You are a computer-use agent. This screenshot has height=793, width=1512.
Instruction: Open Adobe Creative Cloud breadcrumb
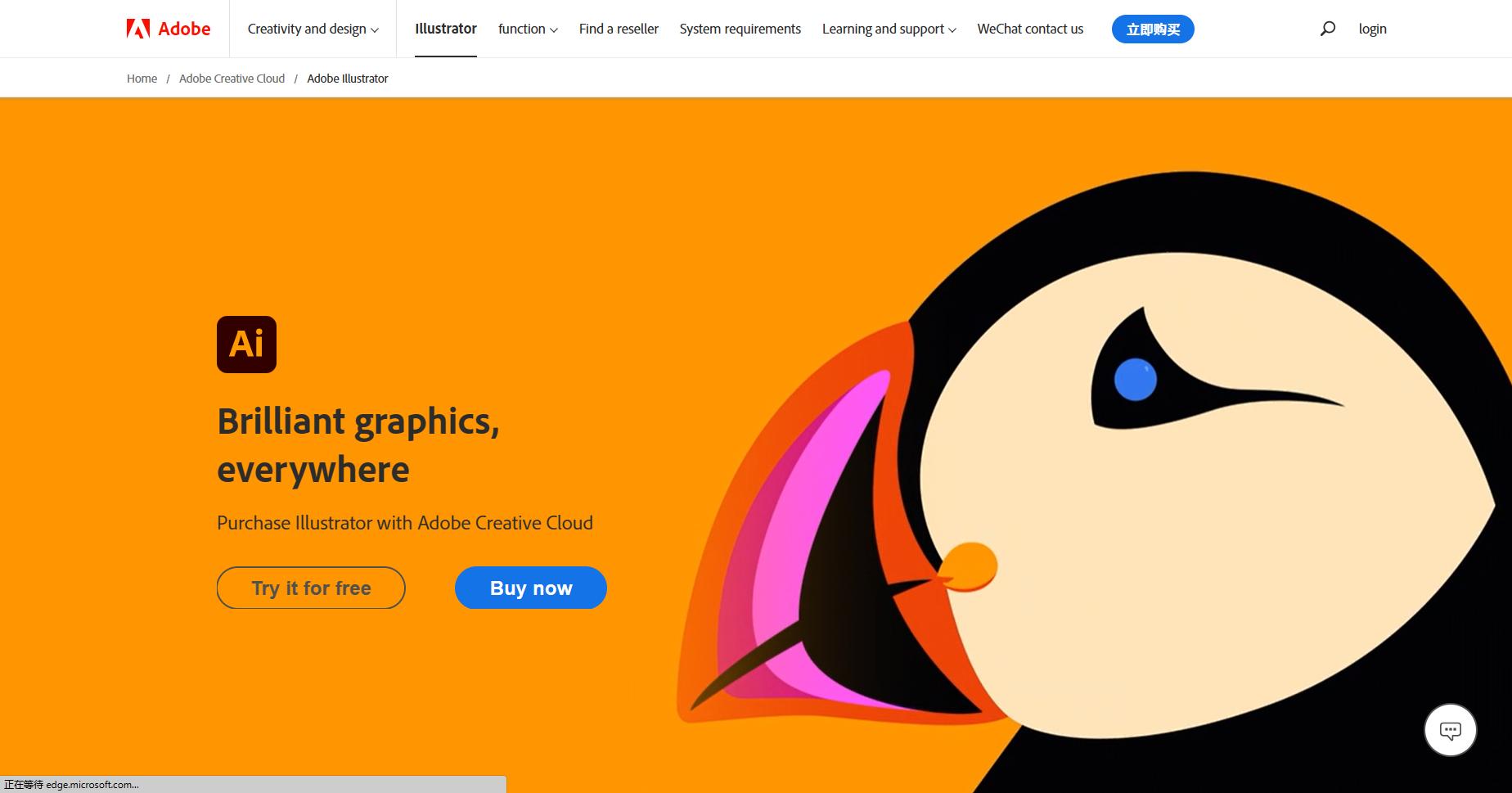(x=232, y=79)
